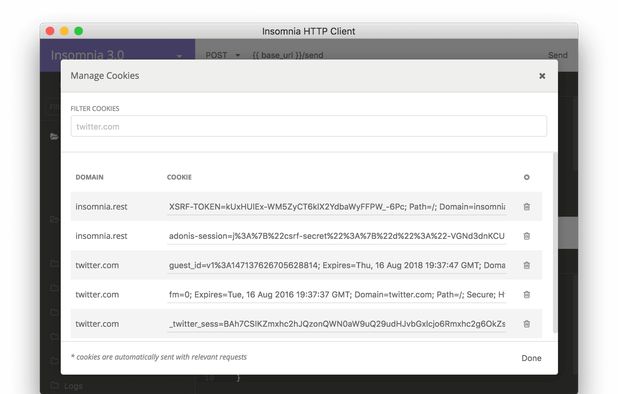
Task: Click the Send button behind the dialog
Action: [x=558, y=55]
